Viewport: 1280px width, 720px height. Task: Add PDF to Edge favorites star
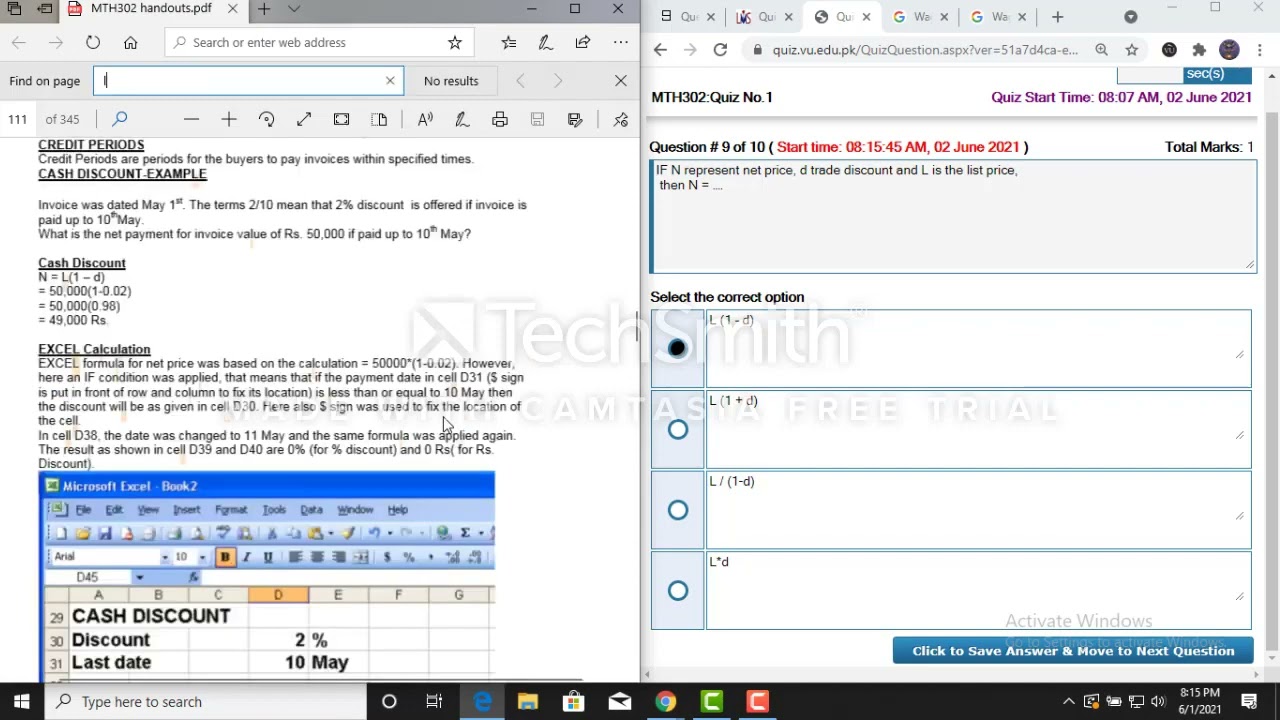coord(455,42)
